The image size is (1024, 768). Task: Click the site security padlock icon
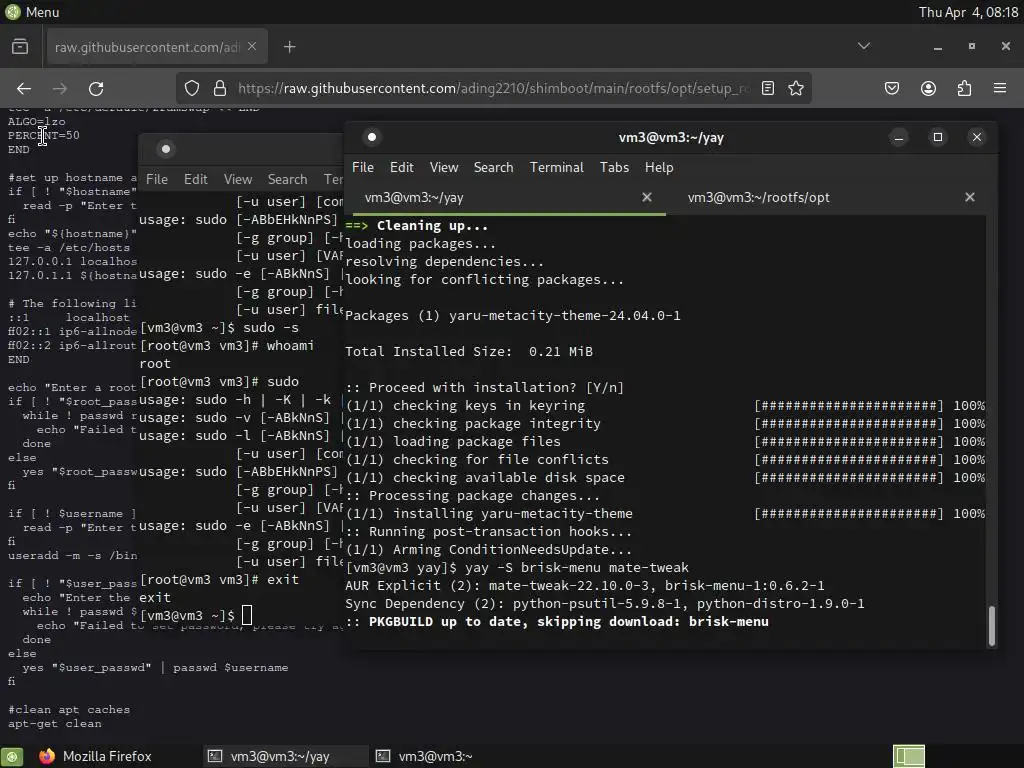[x=220, y=88]
